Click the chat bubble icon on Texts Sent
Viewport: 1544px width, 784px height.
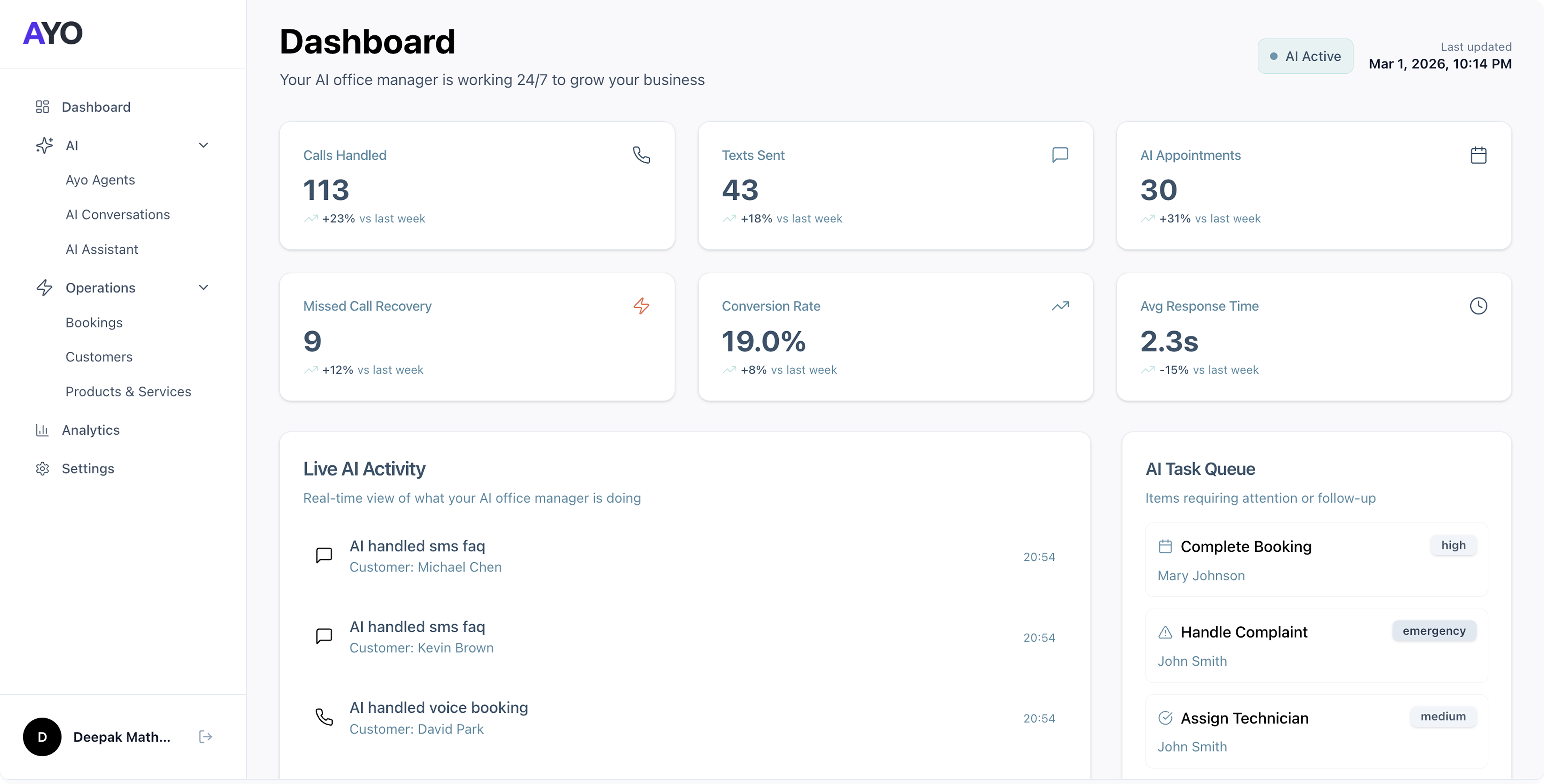pyautogui.click(x=1060, y=155)
